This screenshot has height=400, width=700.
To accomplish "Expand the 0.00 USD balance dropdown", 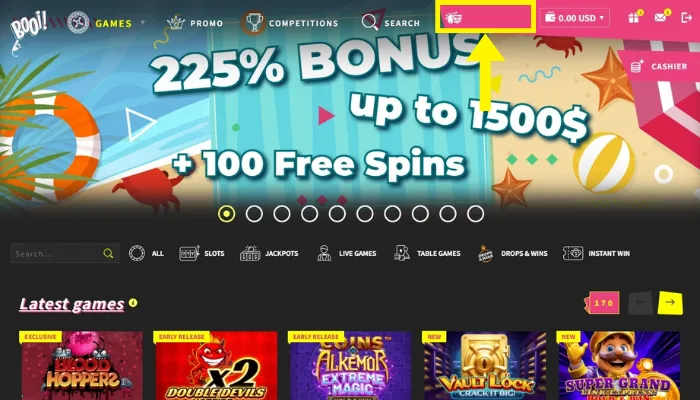I will click(575, 18).
